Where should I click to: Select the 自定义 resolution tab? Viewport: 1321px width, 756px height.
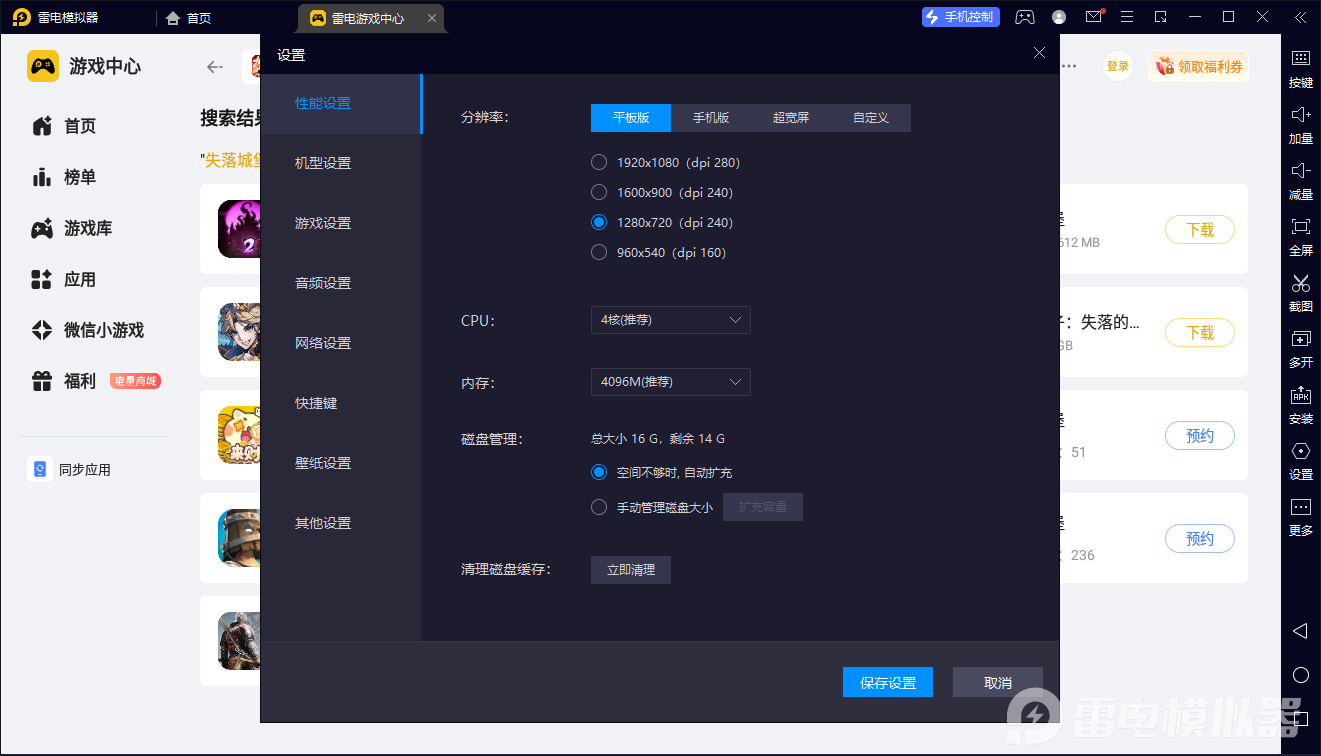(871, 118)
